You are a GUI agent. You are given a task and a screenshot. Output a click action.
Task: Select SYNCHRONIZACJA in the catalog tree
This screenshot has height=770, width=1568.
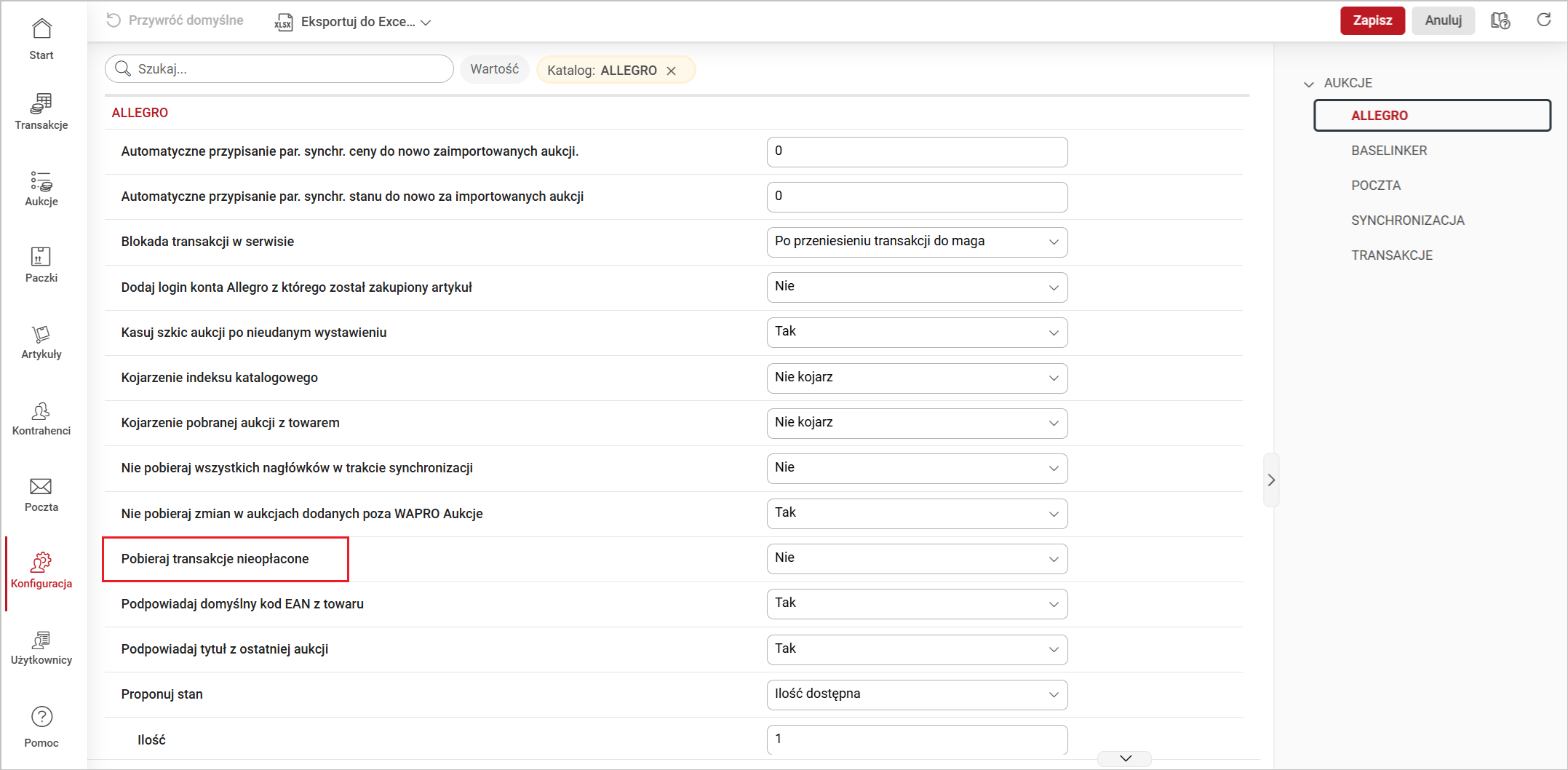coord(1407,221)
